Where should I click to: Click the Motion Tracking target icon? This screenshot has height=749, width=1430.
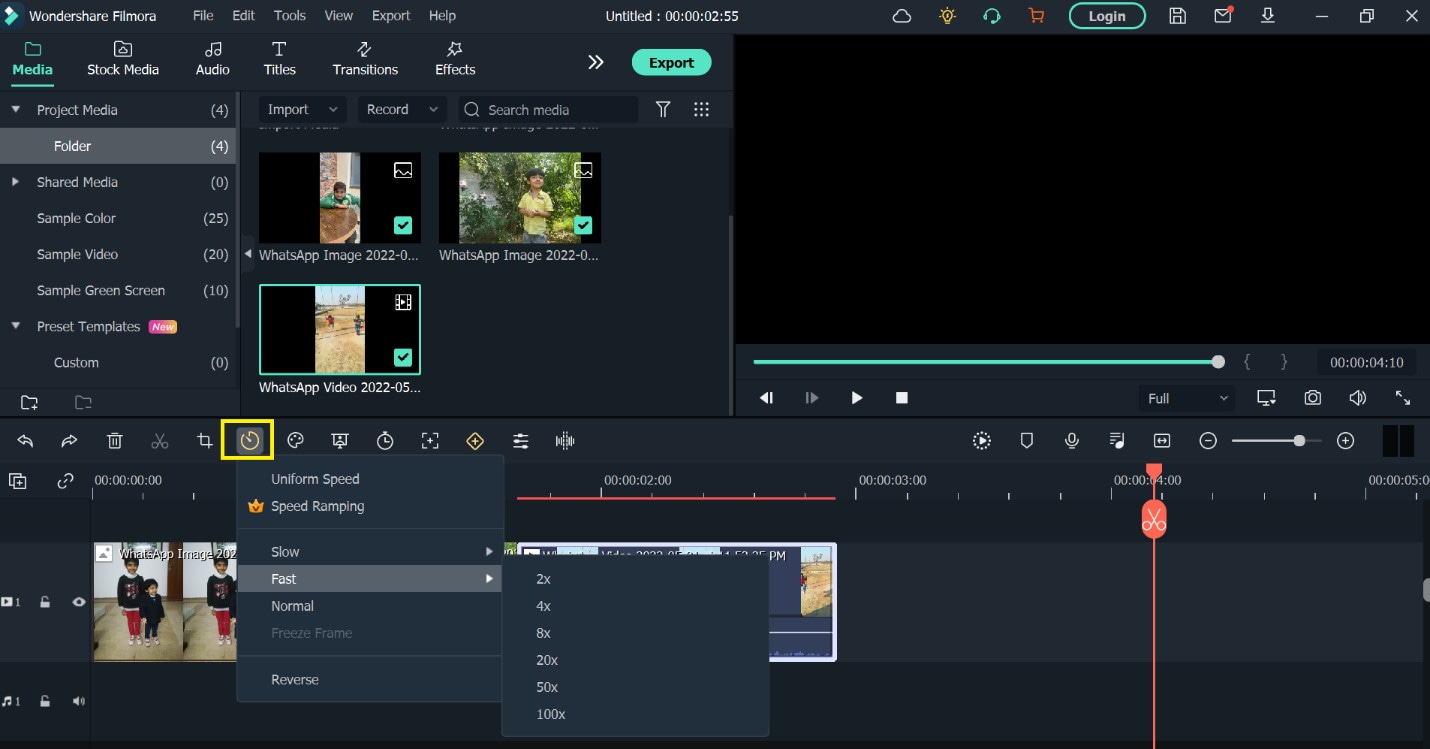(430, 441)
